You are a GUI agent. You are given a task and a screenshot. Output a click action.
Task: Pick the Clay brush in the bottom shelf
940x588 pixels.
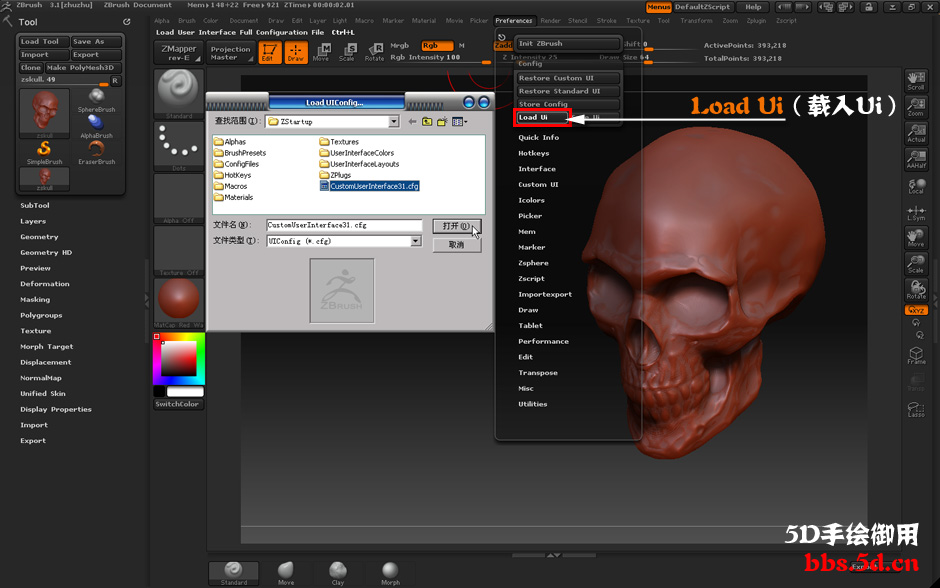pyautogui.click(x=338, y=573)
